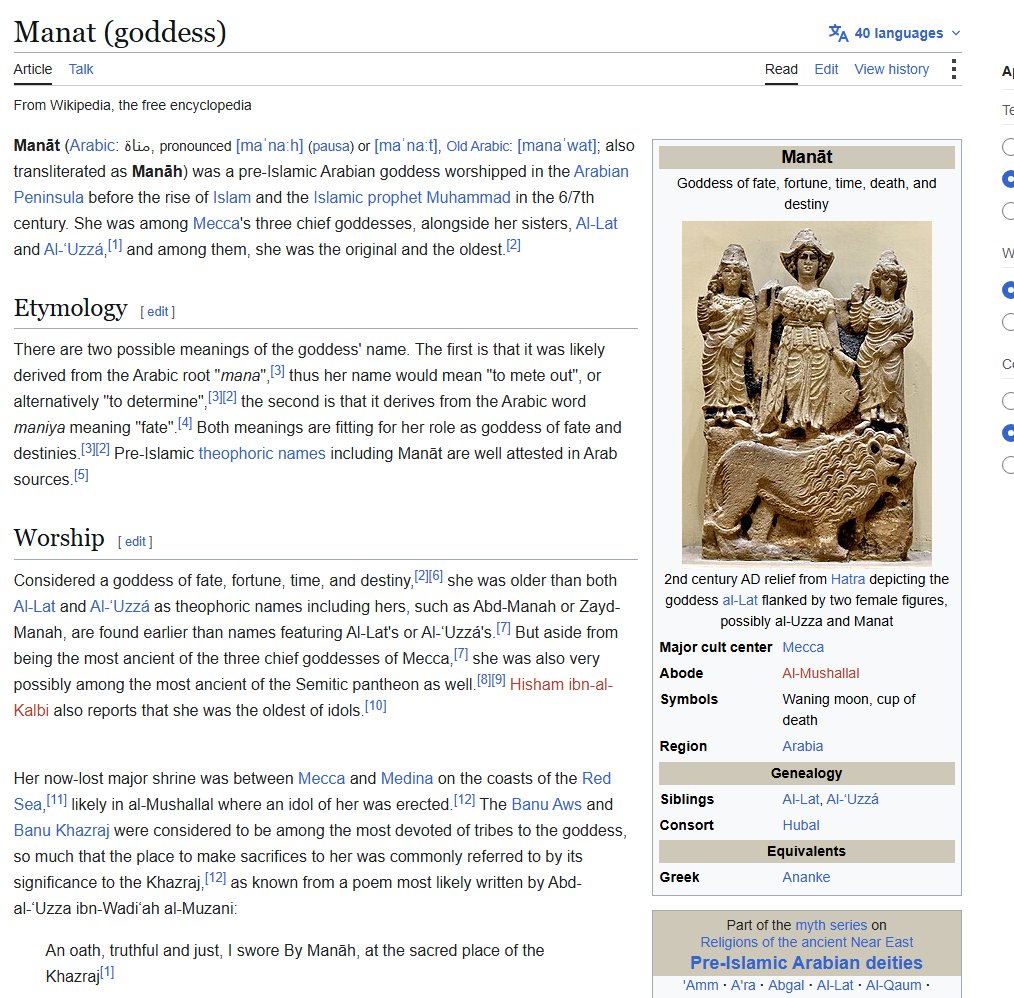
Task: Open citation [5] after Arab sources
Action: (81, 475)
